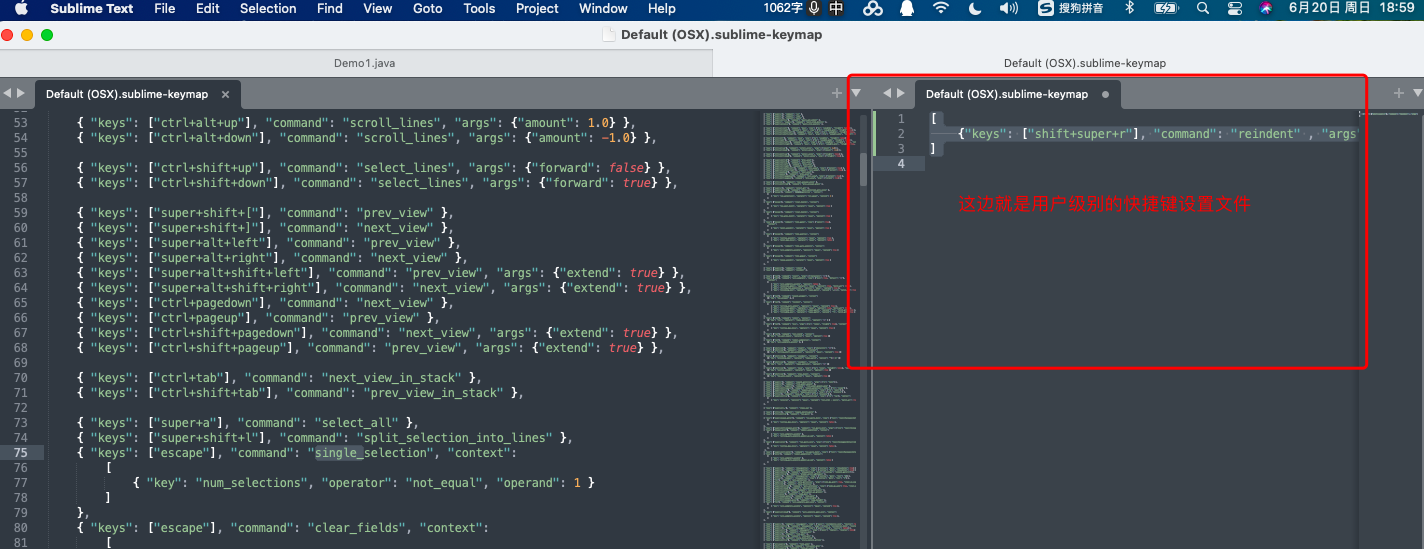Open the Baidu cloud menu bar icon
Image resolution: width=1424 pixels, height=549 pixels.
tap(873, 8)
